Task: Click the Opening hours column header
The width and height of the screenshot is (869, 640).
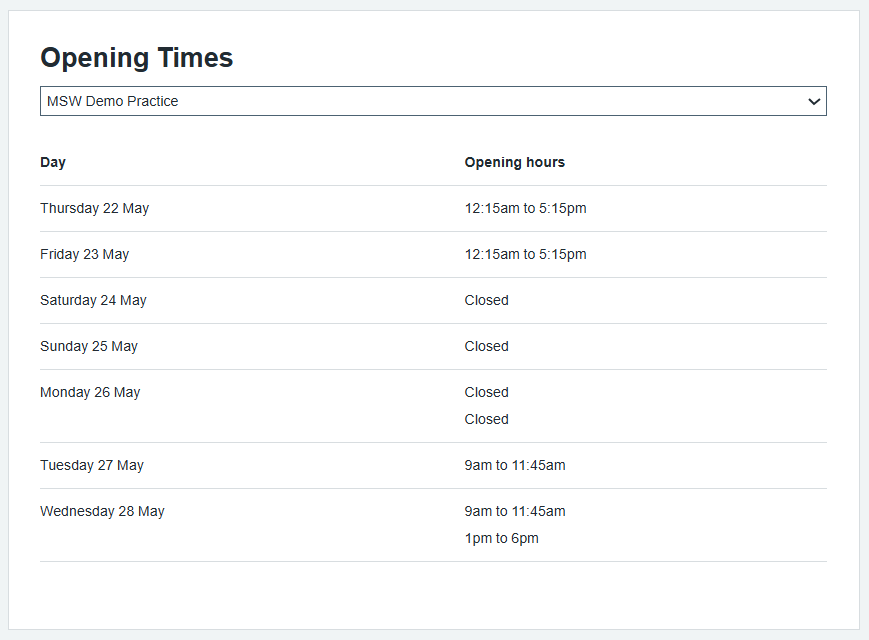Action: 514,162
